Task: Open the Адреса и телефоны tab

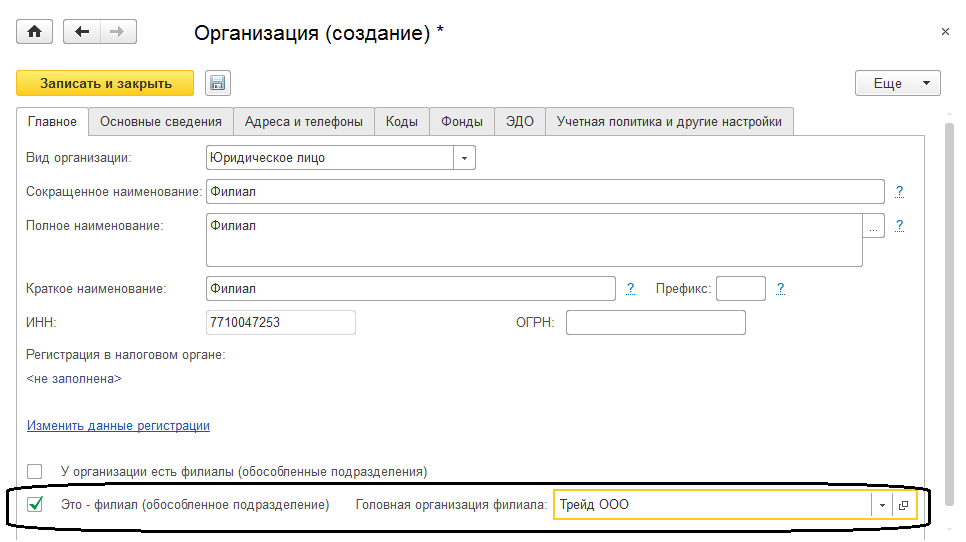Action: (x=304, y=122)
